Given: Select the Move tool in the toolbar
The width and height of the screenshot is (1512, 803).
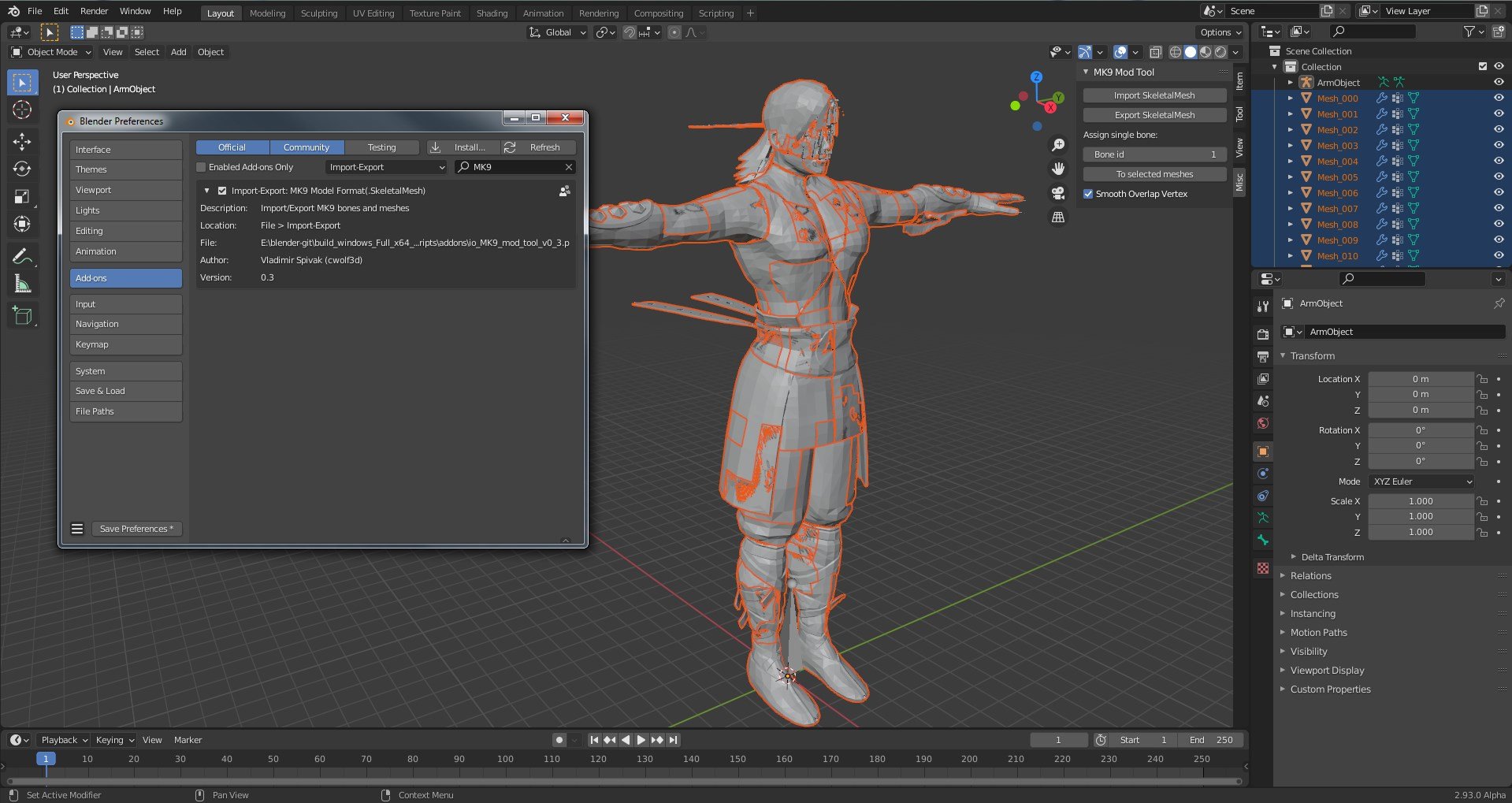Looking at the screenshot, I should click(x=22, y=142).
